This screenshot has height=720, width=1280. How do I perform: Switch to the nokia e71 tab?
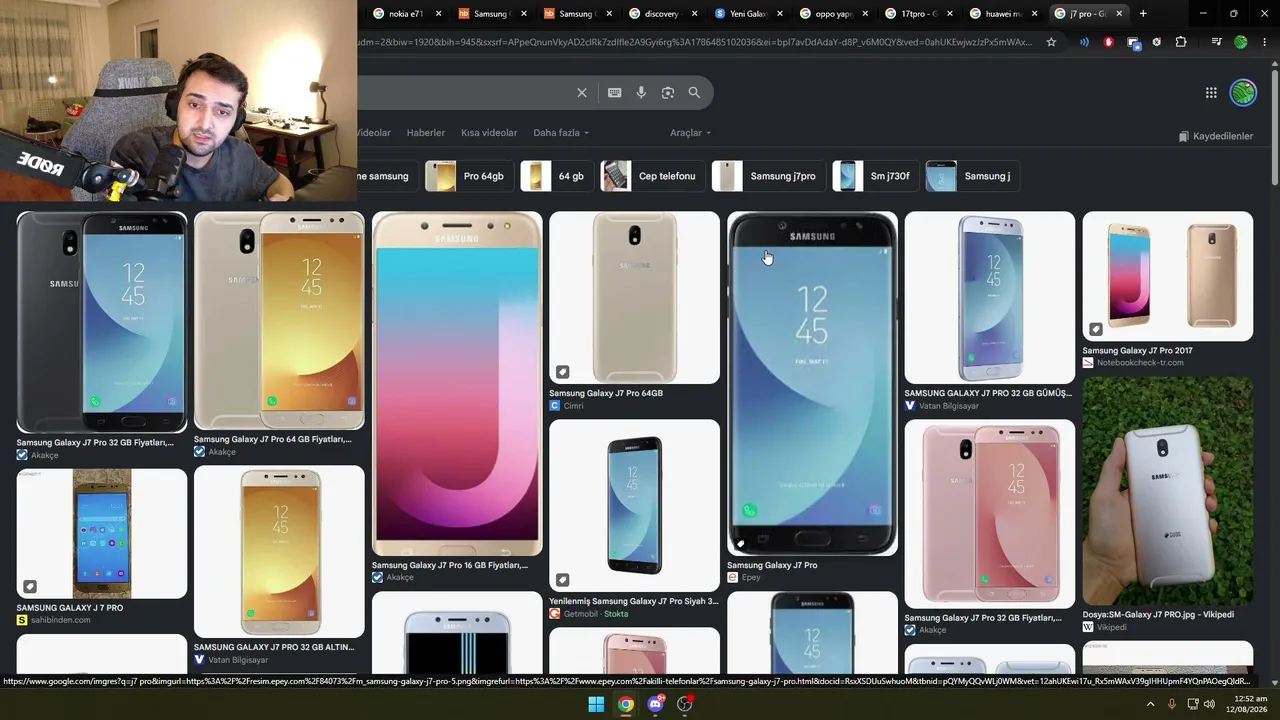pyautogui.click(x=406, y=14)
